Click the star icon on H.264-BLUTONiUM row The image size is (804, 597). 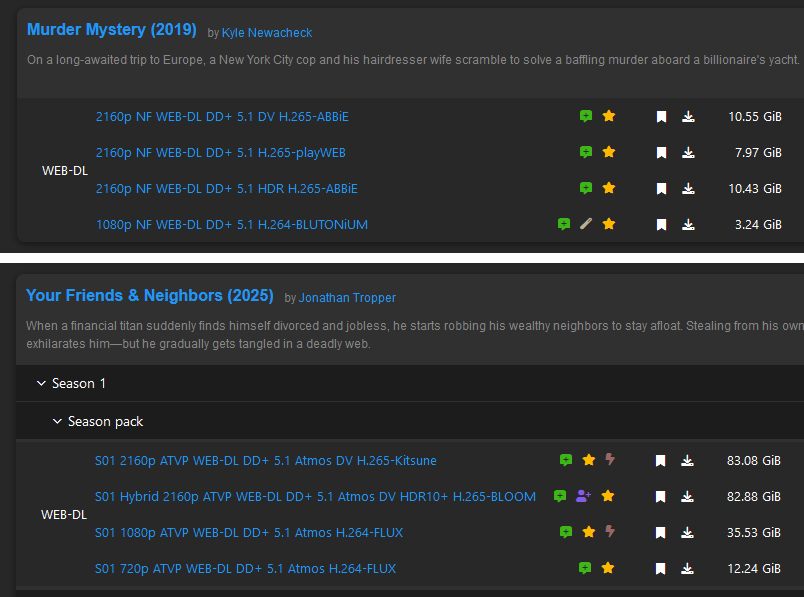(x=609, y=224)
